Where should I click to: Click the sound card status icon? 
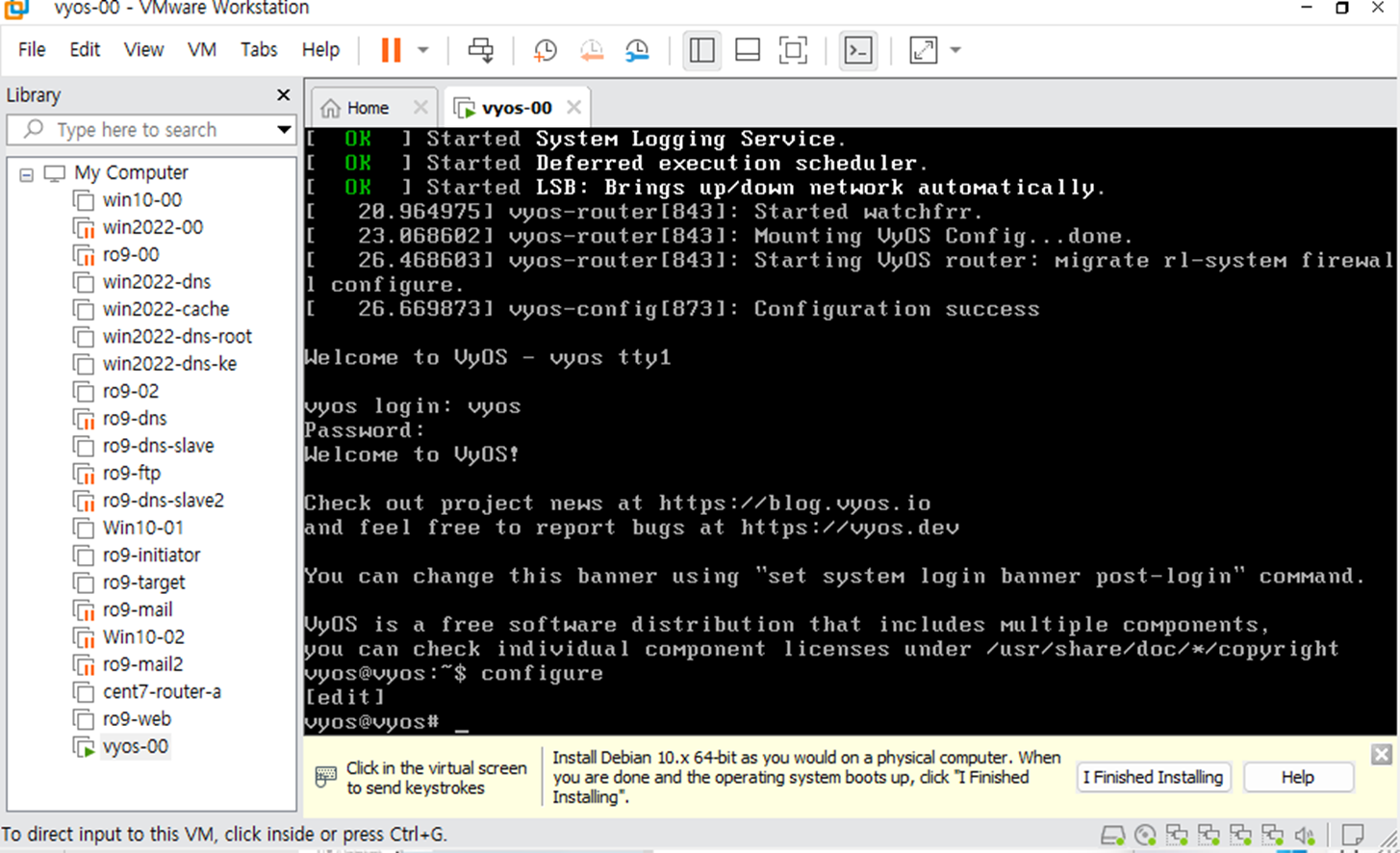(1305, 835)
